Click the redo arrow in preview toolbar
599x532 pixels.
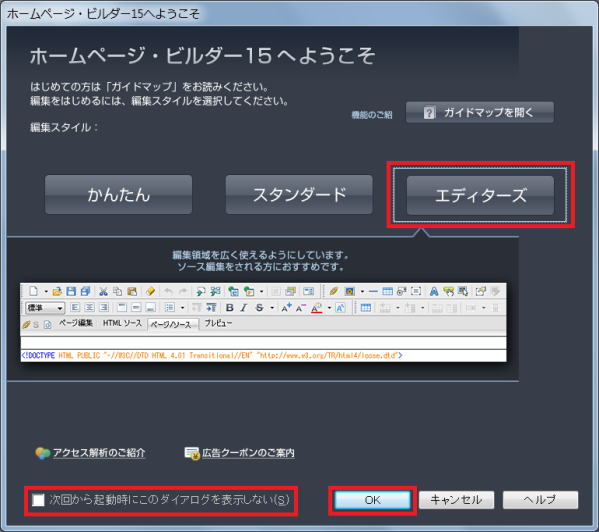click(x=183, y=292)
